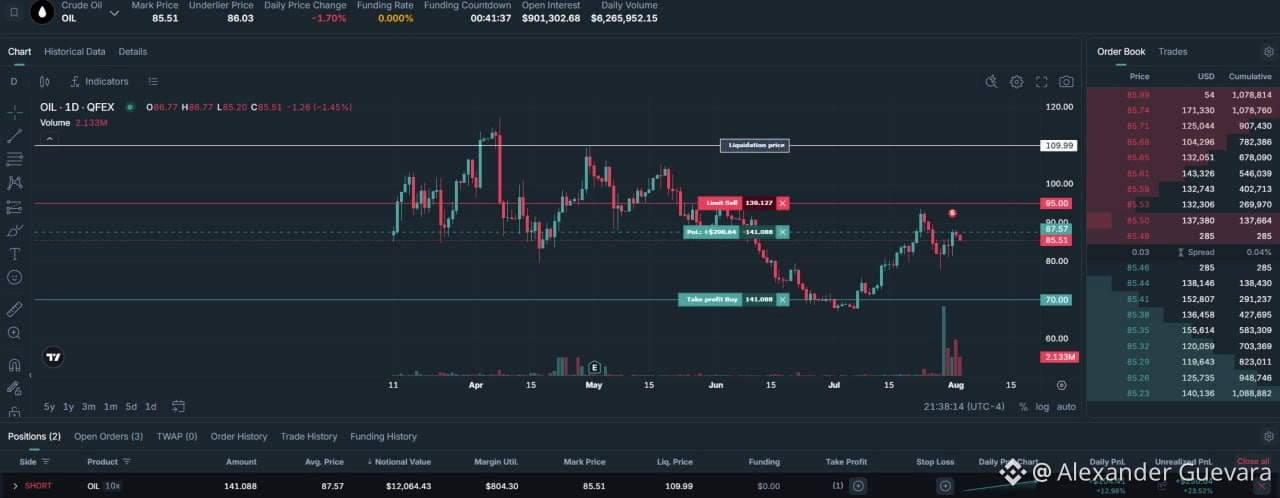Switch chart to fullscreen mode
The width and height of the screenshot is (1280, 498).
1041,82
